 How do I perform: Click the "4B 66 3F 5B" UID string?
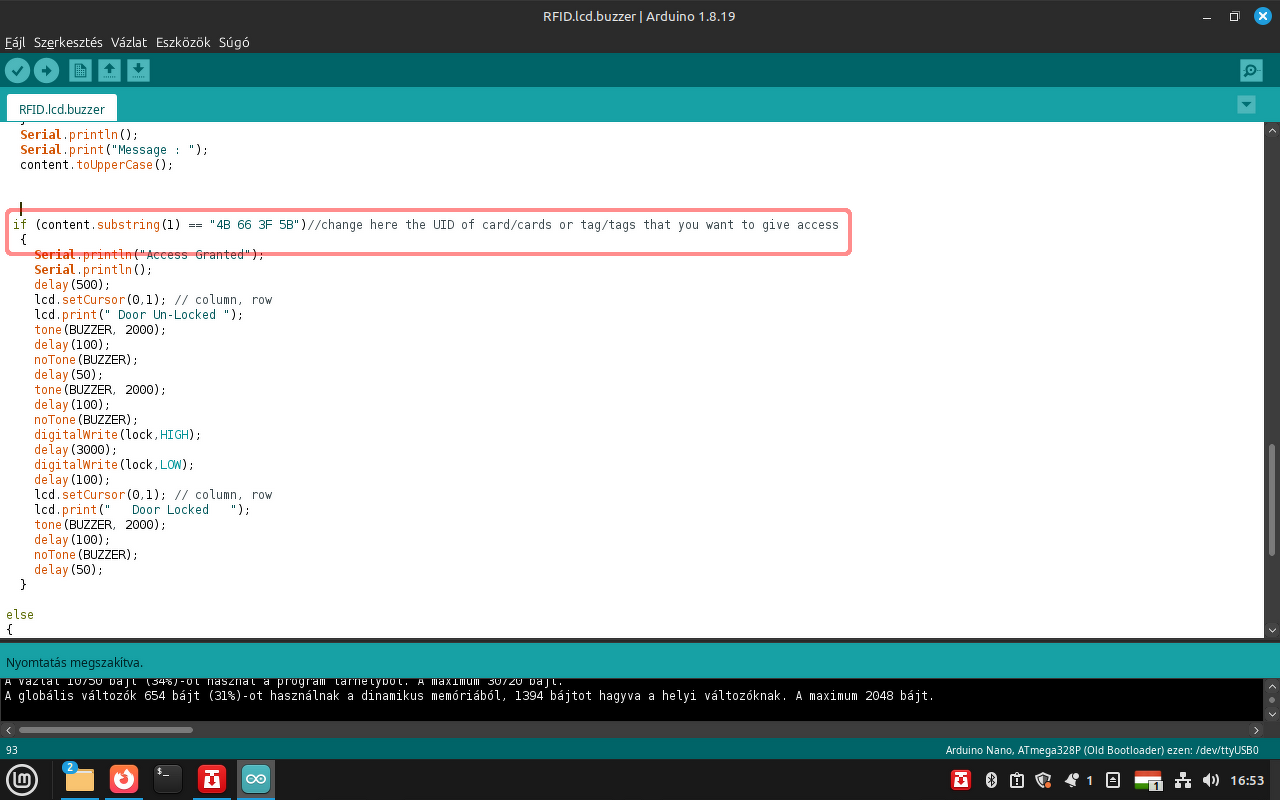pyautogui.click(x=253, y=225)
